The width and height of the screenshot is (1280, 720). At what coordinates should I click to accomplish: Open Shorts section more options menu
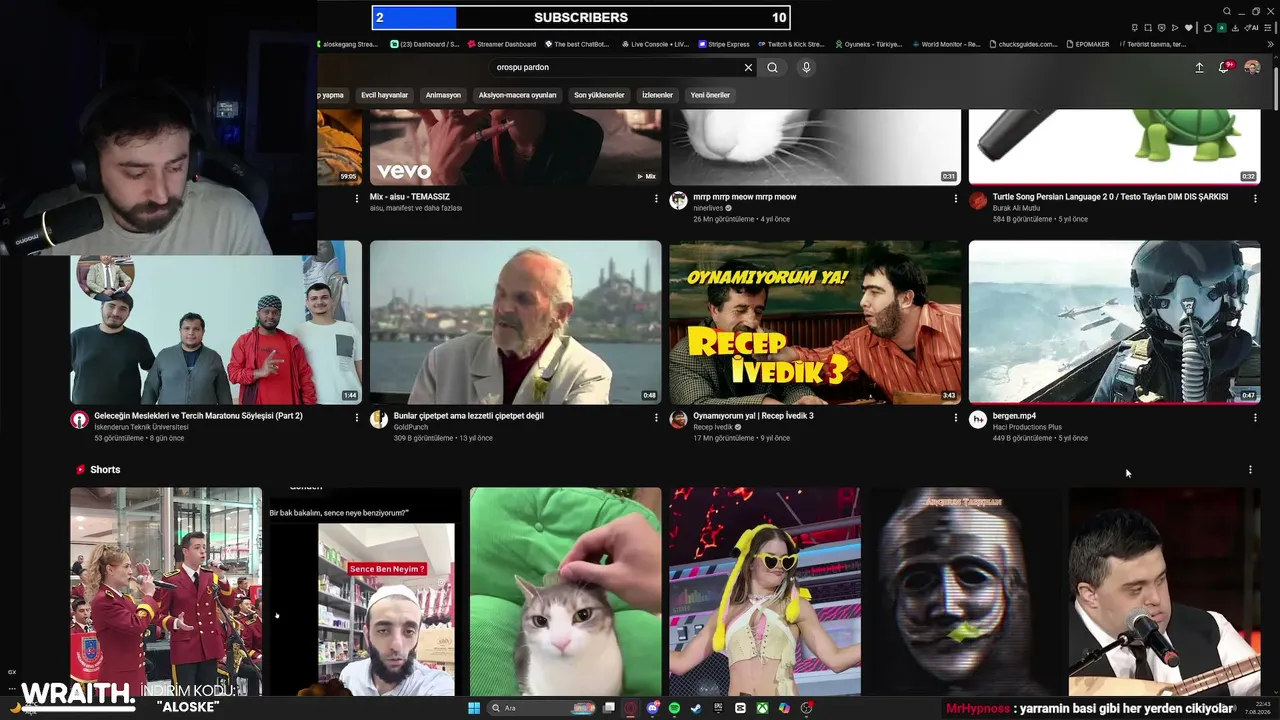click(x=1250, y=469)
